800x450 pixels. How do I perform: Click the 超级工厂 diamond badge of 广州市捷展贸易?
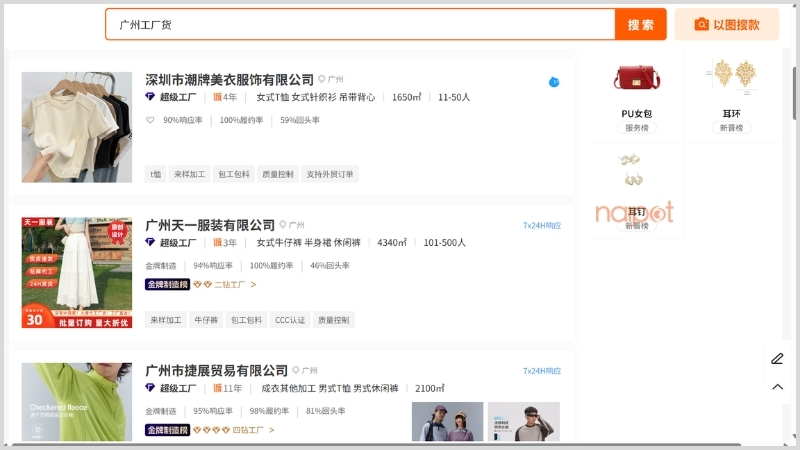150,388
